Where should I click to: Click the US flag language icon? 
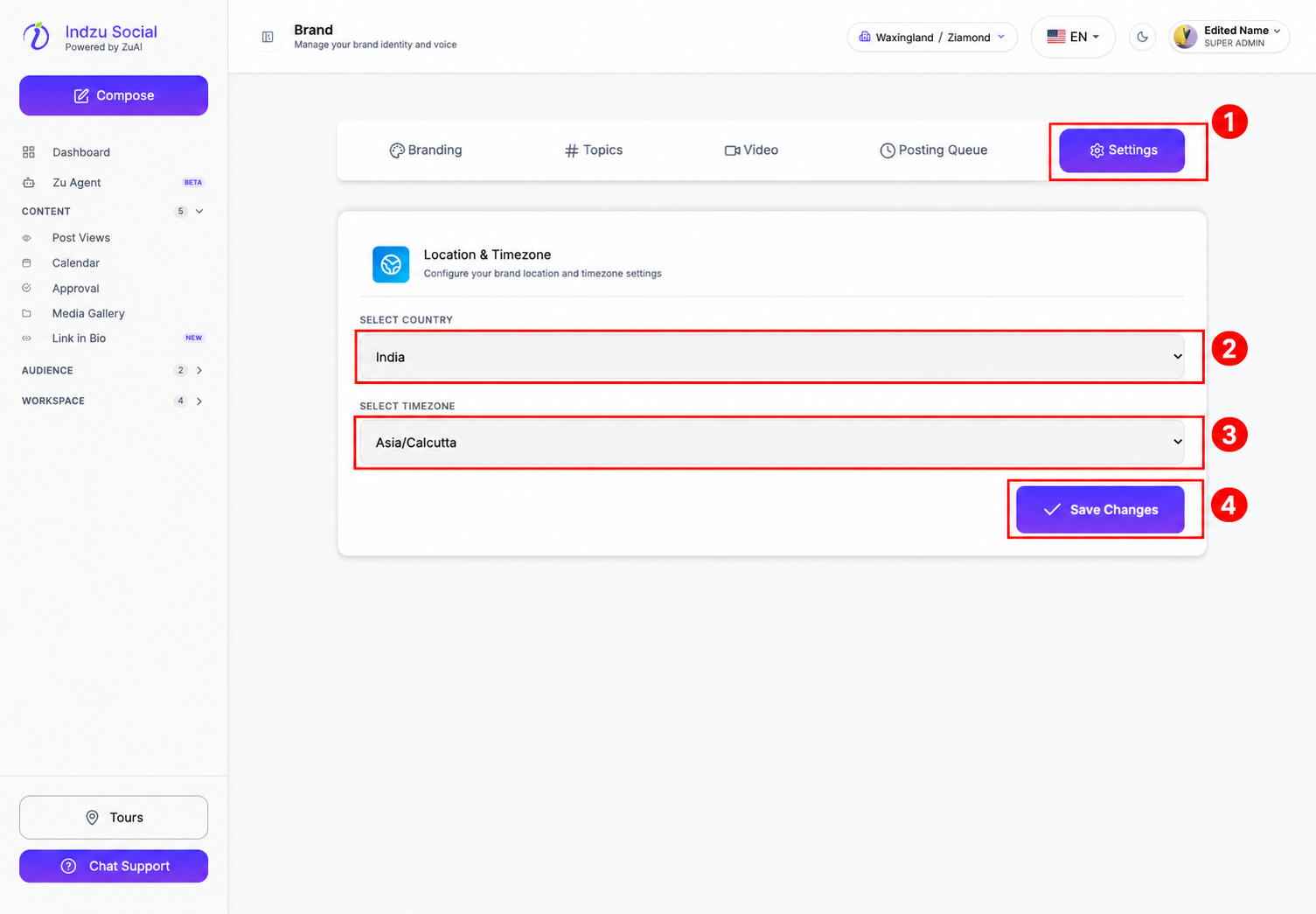[1056, 37]
